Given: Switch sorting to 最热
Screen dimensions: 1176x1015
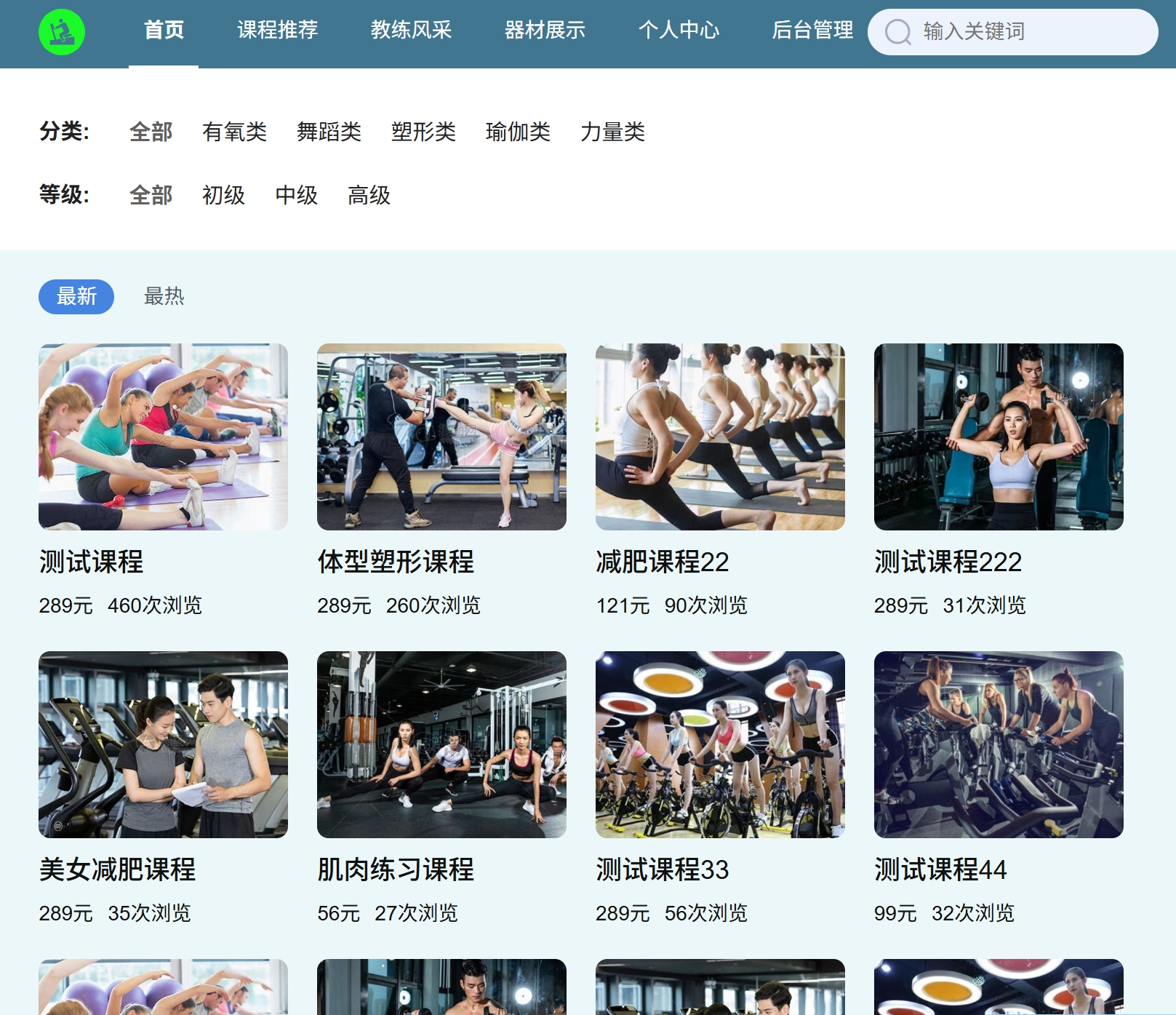Looking at the screenshot, I should [164, 296].
